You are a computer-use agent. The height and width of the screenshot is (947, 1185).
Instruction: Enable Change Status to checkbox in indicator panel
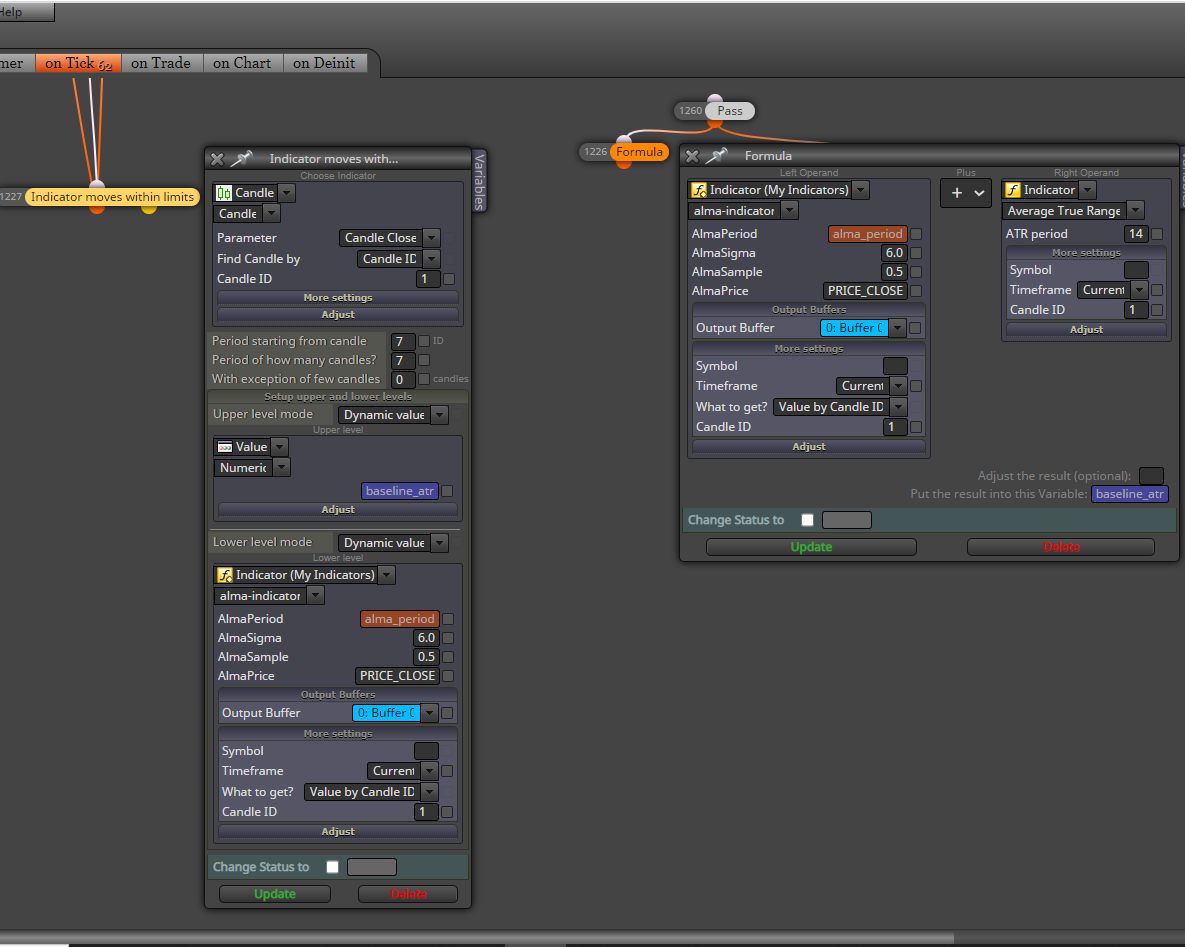pos(332,867)
